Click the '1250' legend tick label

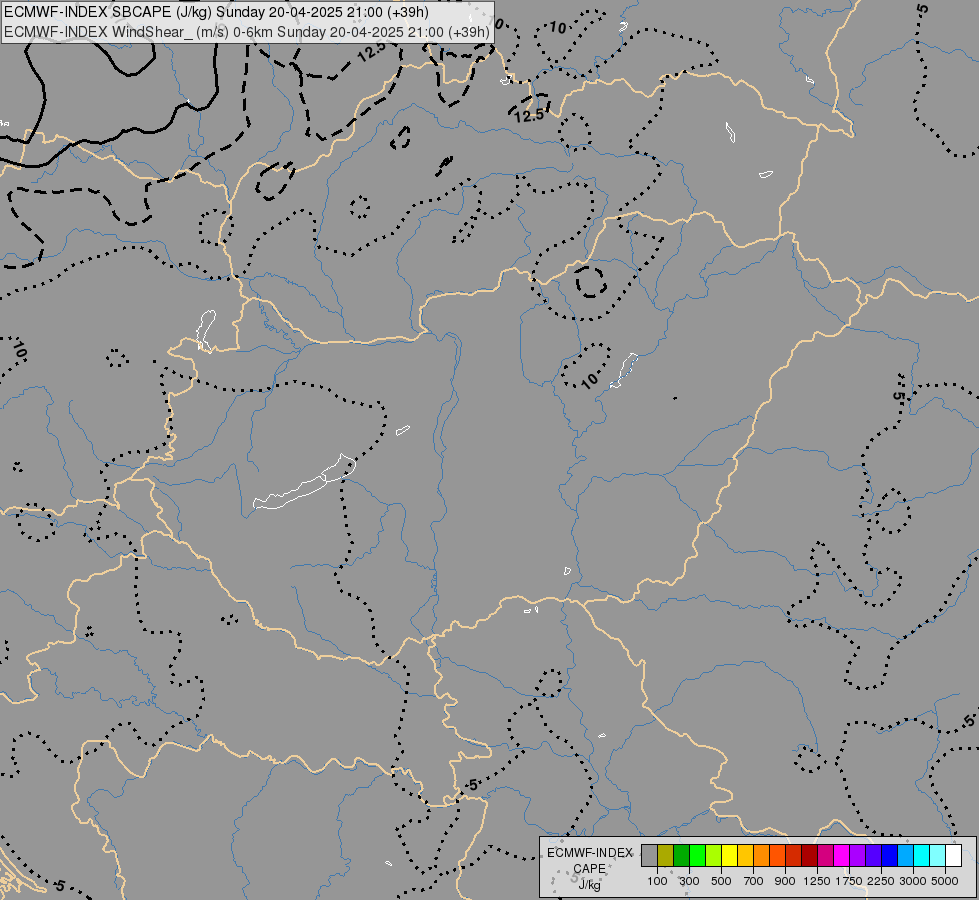pyautogui.click(x=817, y=881)
